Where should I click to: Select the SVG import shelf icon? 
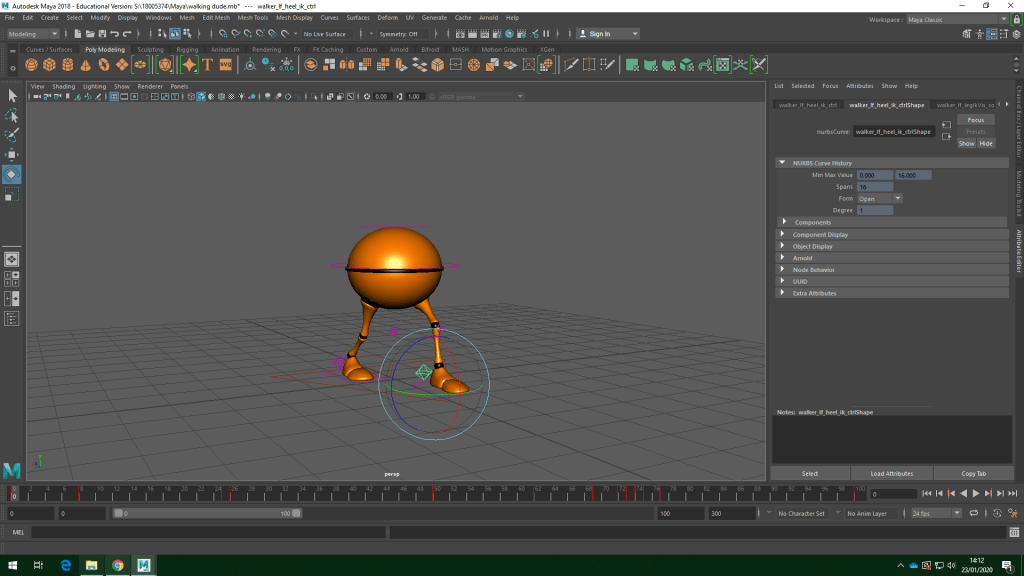[x=226, y=65]
